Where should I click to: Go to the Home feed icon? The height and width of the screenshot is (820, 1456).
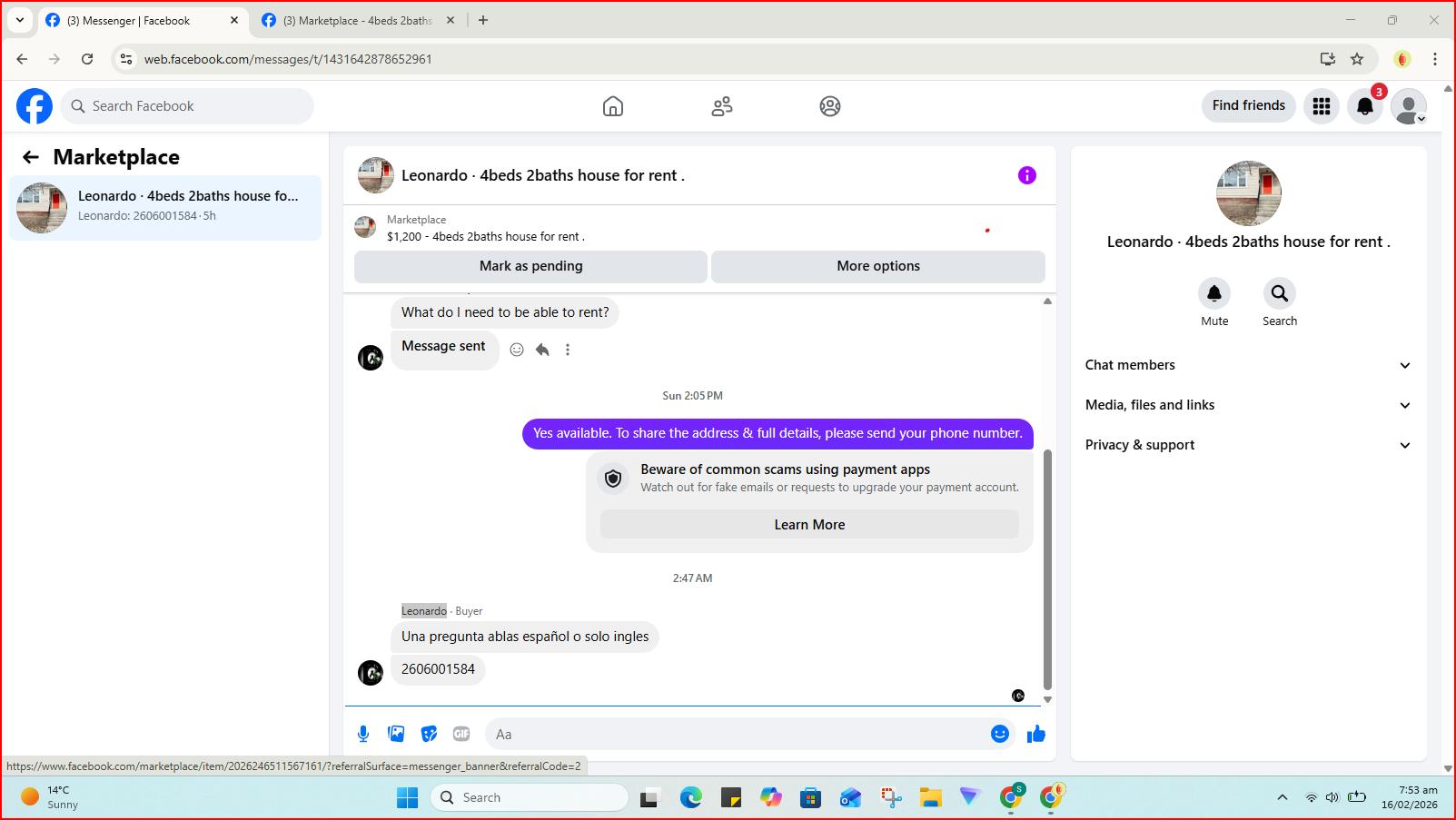coord(613,106)
